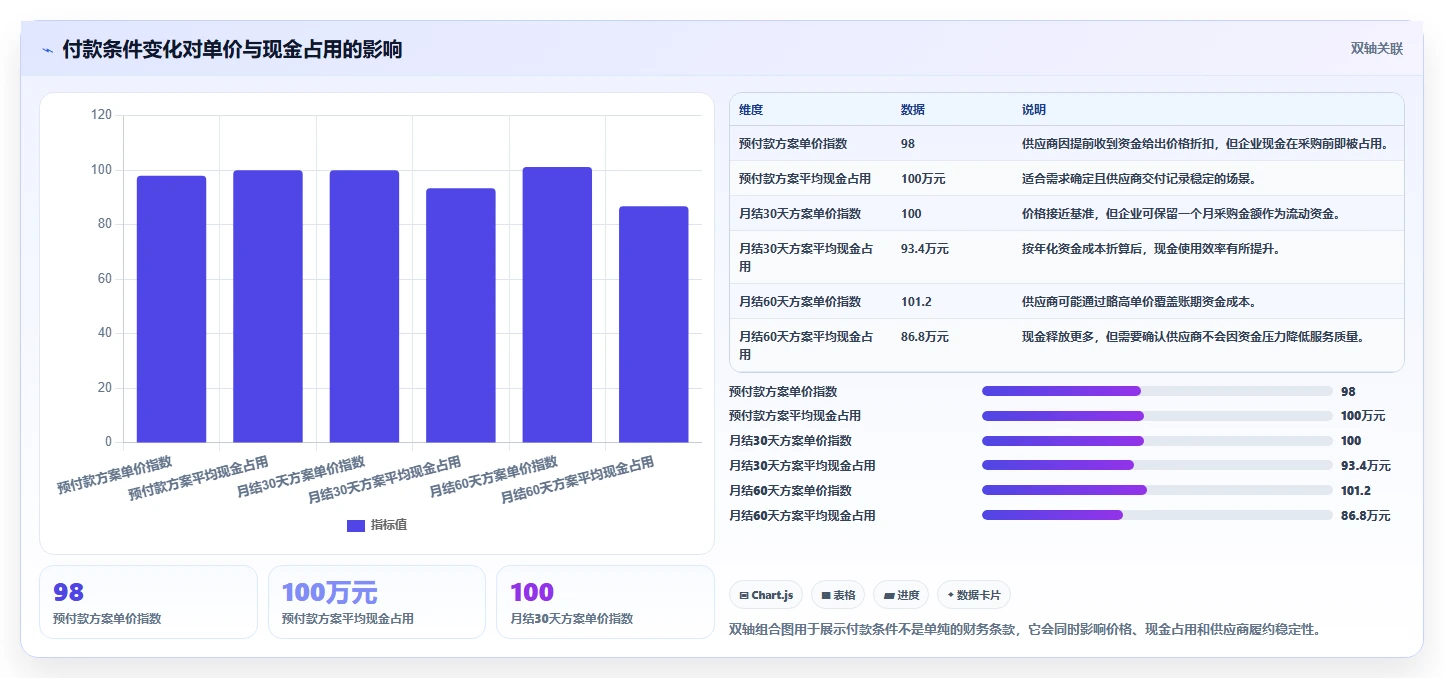This screenshot has width=1444, height=678.
Task: Click the 86.8万元 value beside the progress bar
Action: point(1365,516)
